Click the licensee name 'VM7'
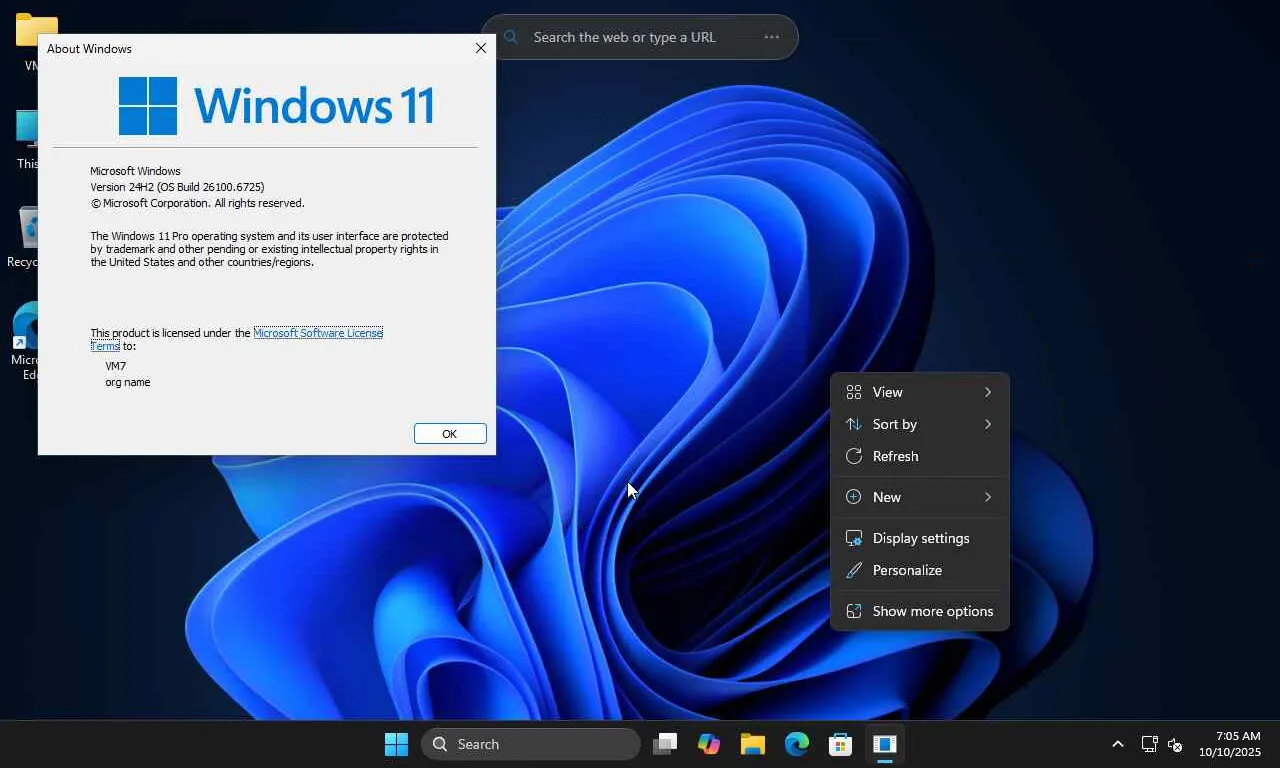This screenshot has height=768, width=1280. click(x=116, y=366)
